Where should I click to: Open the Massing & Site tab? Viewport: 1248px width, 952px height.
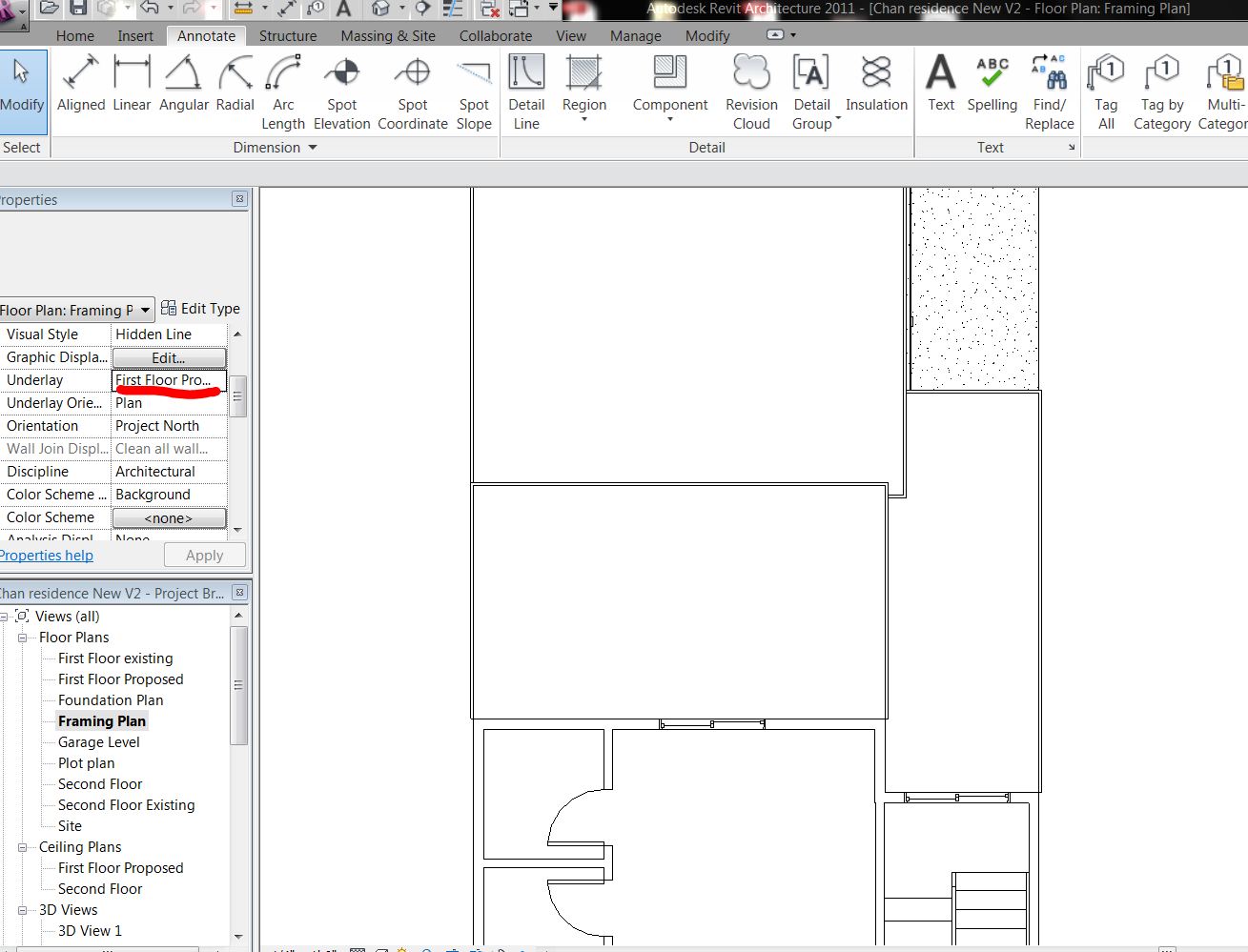[x=388, y=36]
